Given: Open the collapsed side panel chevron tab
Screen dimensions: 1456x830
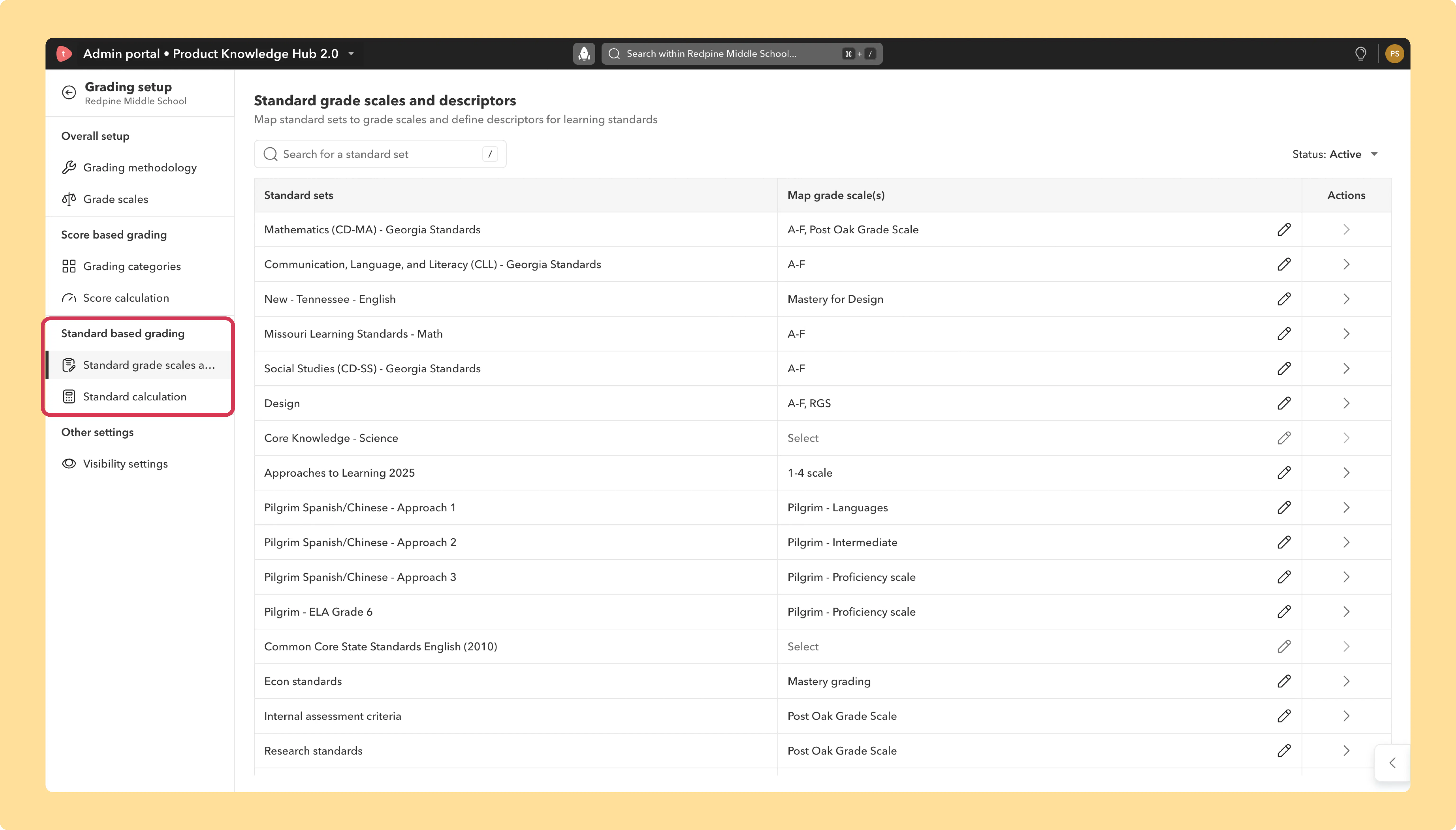Looking at the screenshot, I should [x=1393, y=763].
